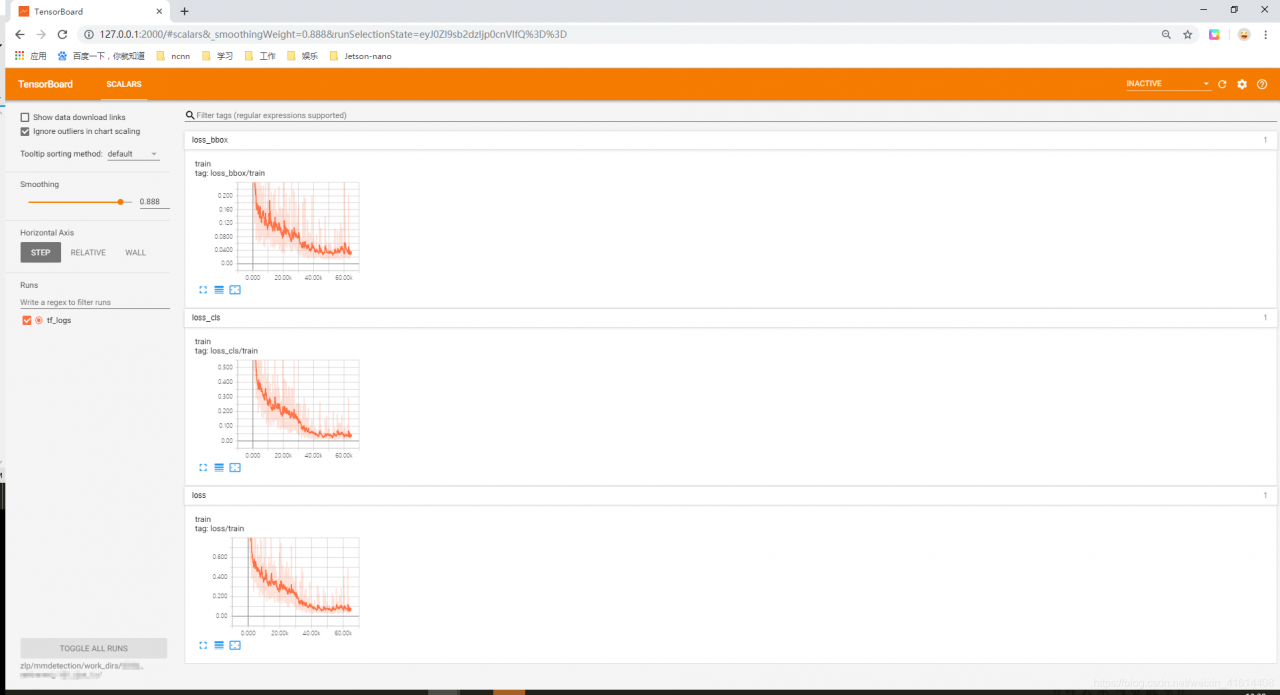Viewport: 1280px width, 695px height.
Task: Open a new browser tab
Action: [x=184, y=11]
